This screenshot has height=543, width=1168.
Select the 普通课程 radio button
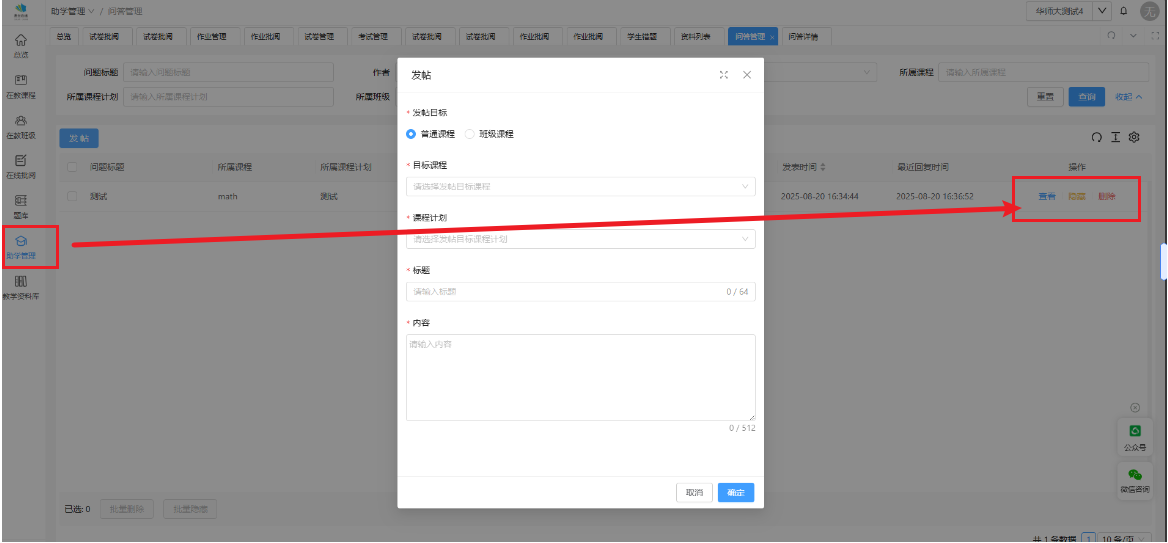(411, 133)
